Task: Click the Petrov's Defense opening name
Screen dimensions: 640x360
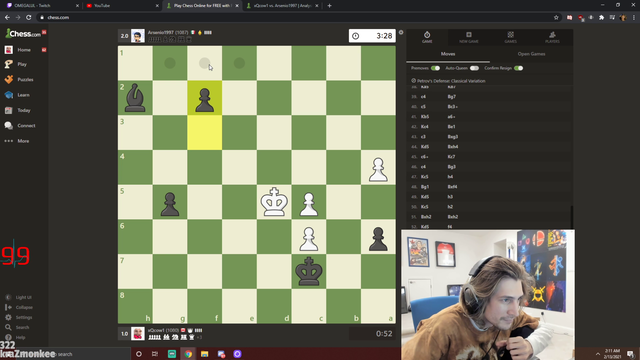Action: pyautogui.click(x=451, y=81)
